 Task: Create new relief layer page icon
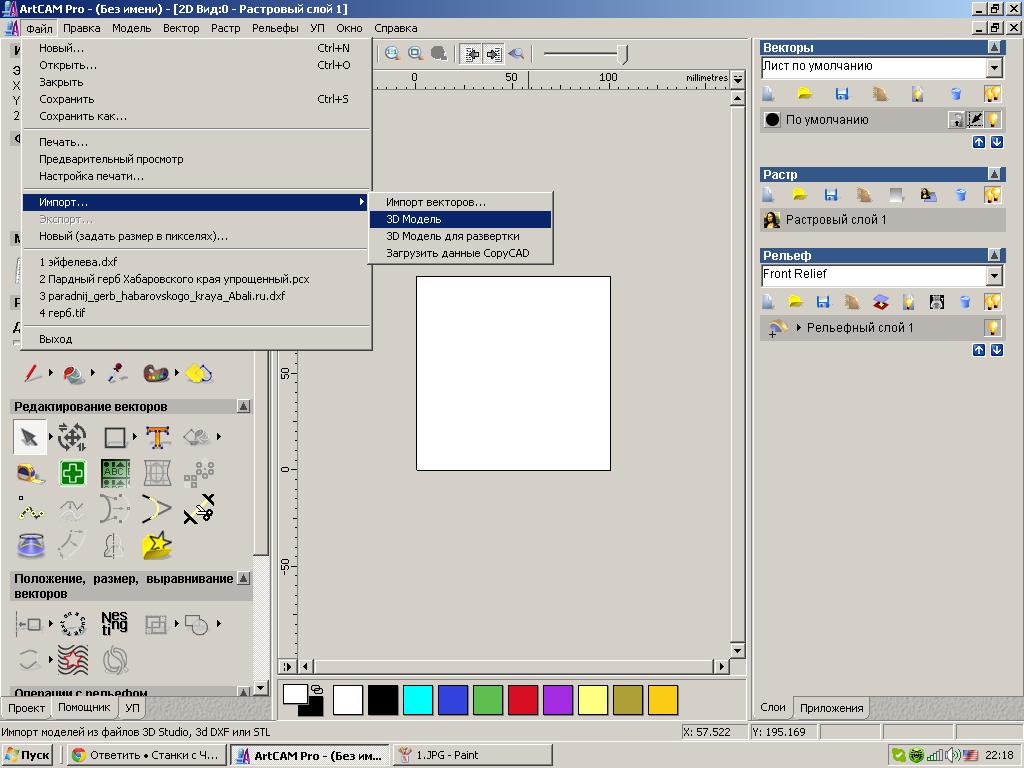pos(769,301)
